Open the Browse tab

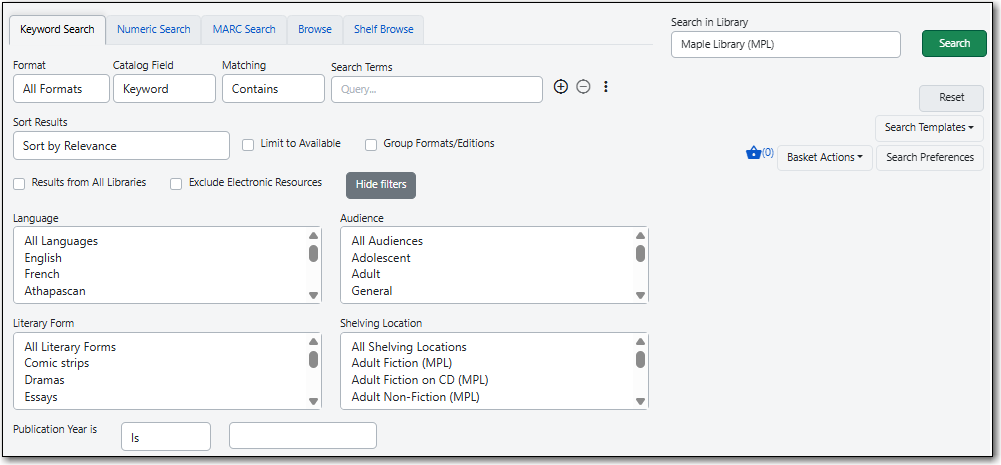coord(315,29)
